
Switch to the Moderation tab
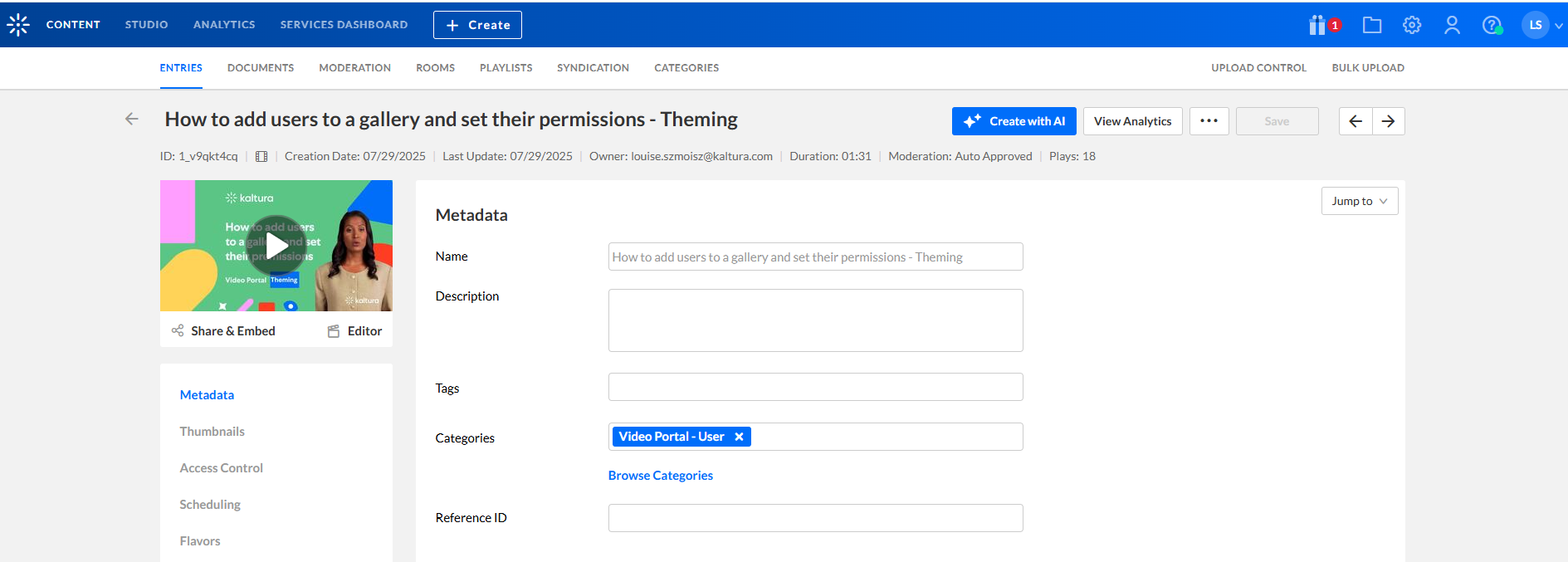tap(354, 68)
